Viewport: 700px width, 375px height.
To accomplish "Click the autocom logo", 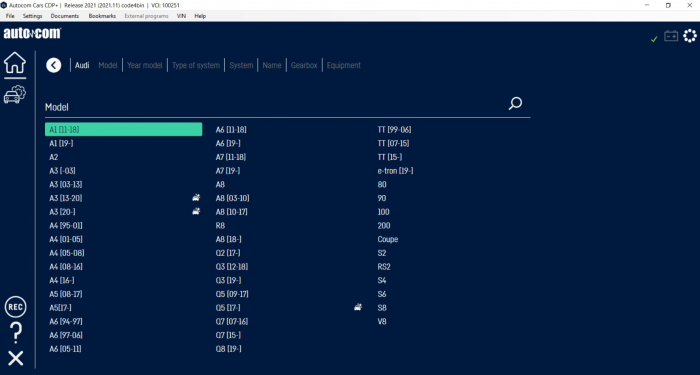I will pyautogui.click(x=32, y=33).
